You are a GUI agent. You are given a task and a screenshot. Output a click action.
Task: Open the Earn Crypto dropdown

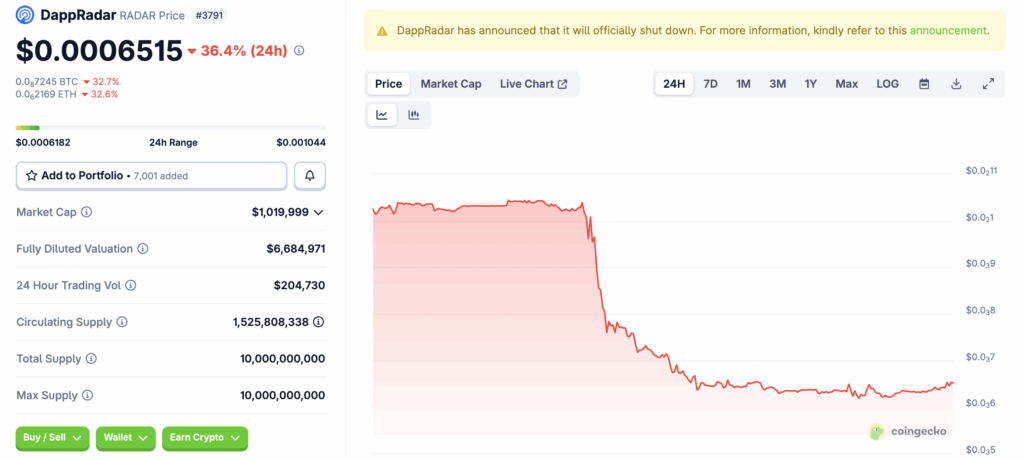204,437
